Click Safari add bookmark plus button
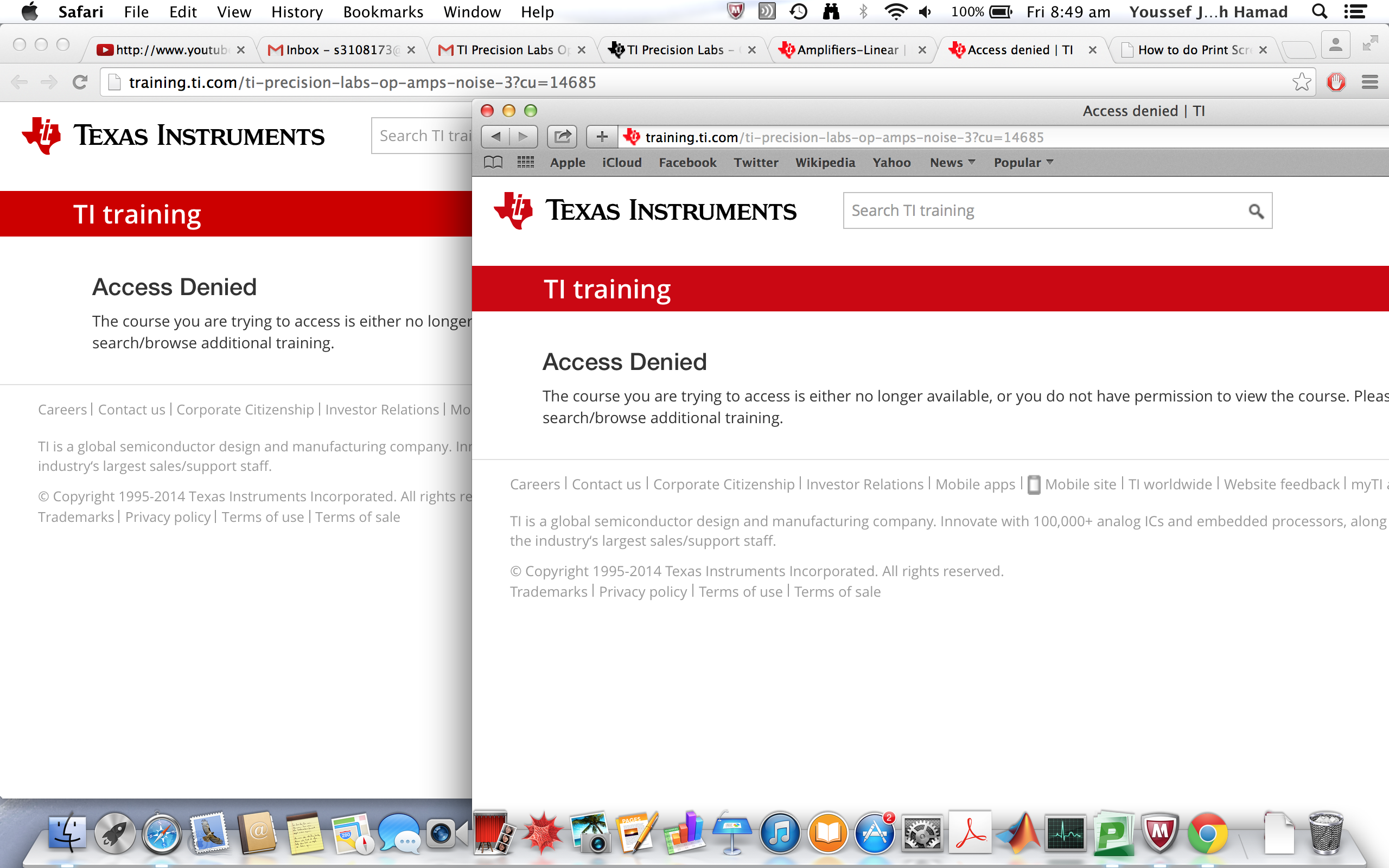 602,137
